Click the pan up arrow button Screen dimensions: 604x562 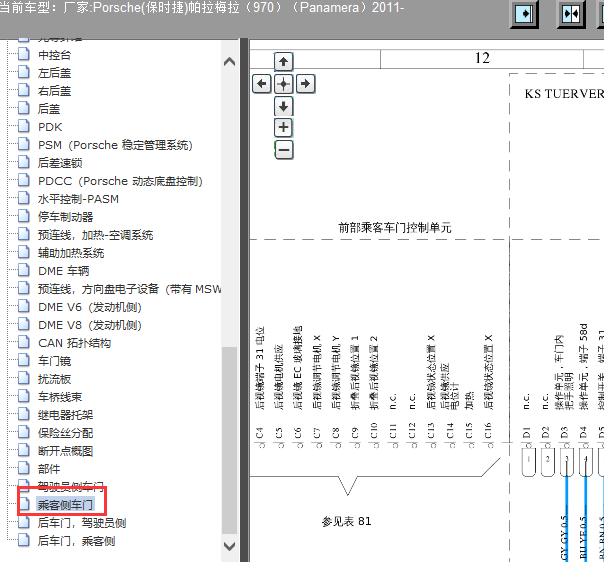pyautogui.click(x=284, y=62)
